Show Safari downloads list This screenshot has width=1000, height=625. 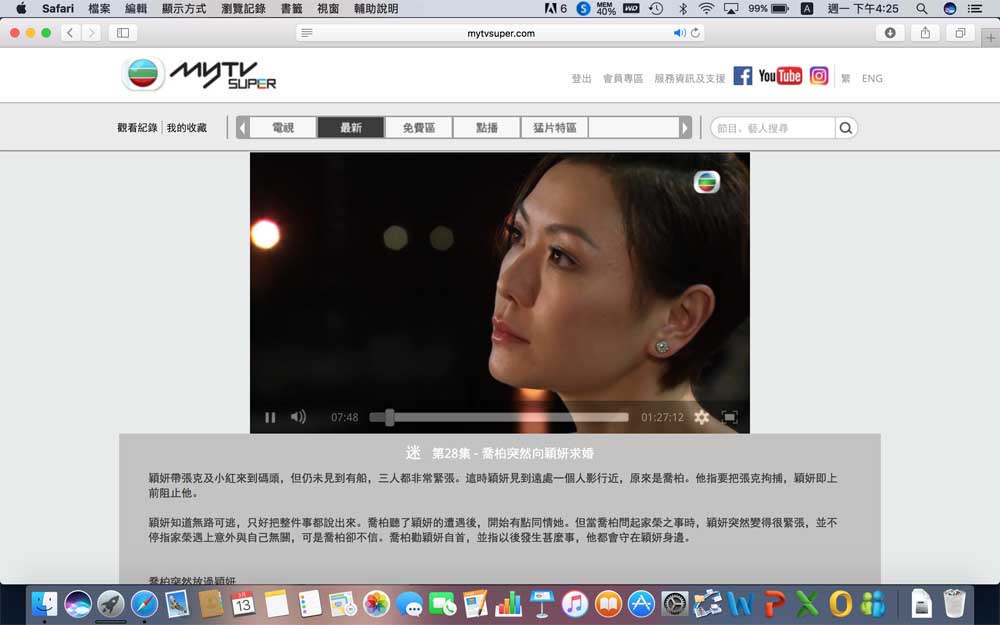[890, 33]
